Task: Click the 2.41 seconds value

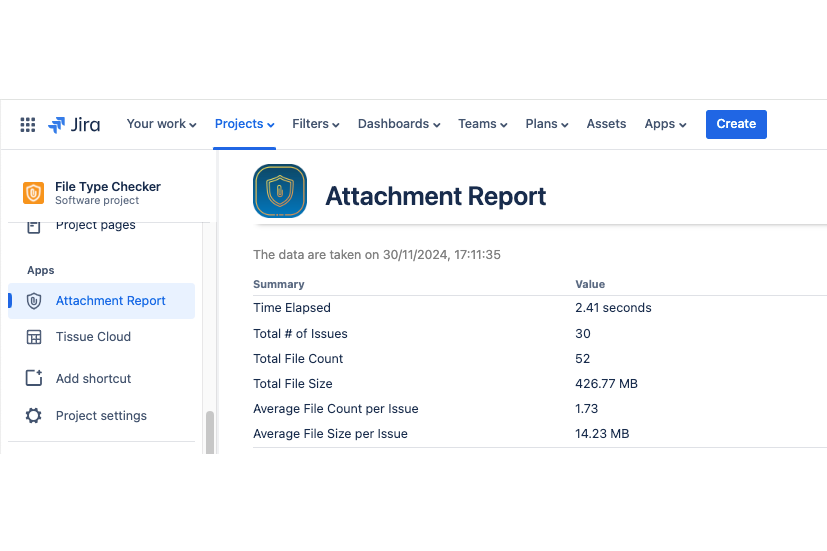Action: (x=613, y=308)
